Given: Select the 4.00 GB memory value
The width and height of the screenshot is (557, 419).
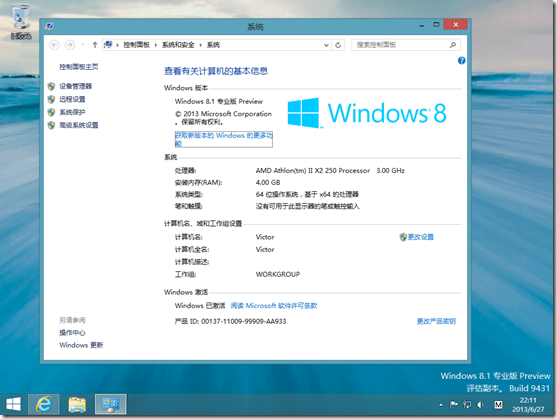Looking at the screenshot, I should [x=268, y=183].
